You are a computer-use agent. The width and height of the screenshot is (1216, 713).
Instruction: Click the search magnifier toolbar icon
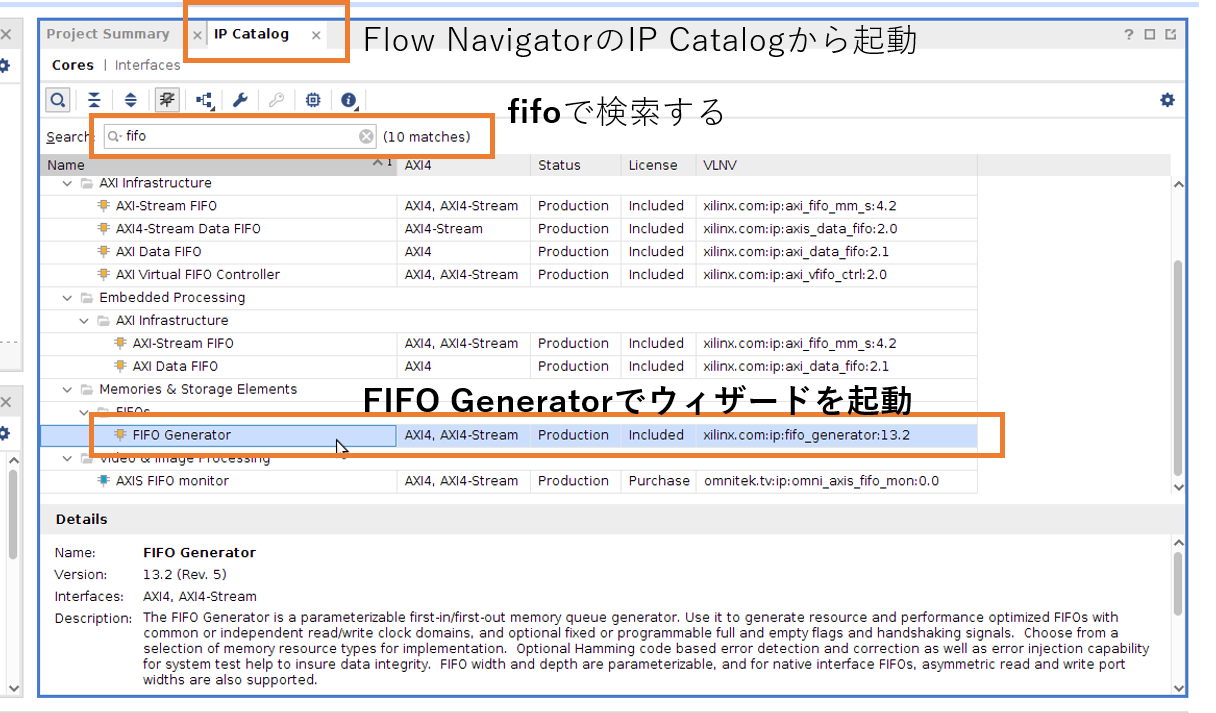(58, 100)
